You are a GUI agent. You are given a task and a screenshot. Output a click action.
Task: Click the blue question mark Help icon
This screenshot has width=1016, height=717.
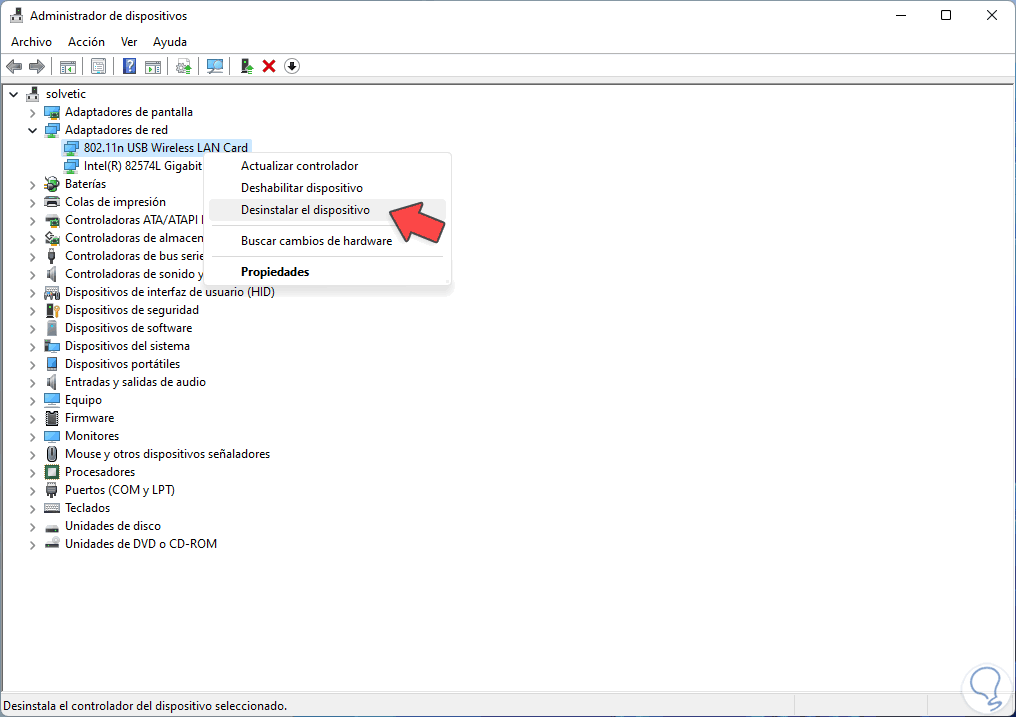(x=130, y=66)
